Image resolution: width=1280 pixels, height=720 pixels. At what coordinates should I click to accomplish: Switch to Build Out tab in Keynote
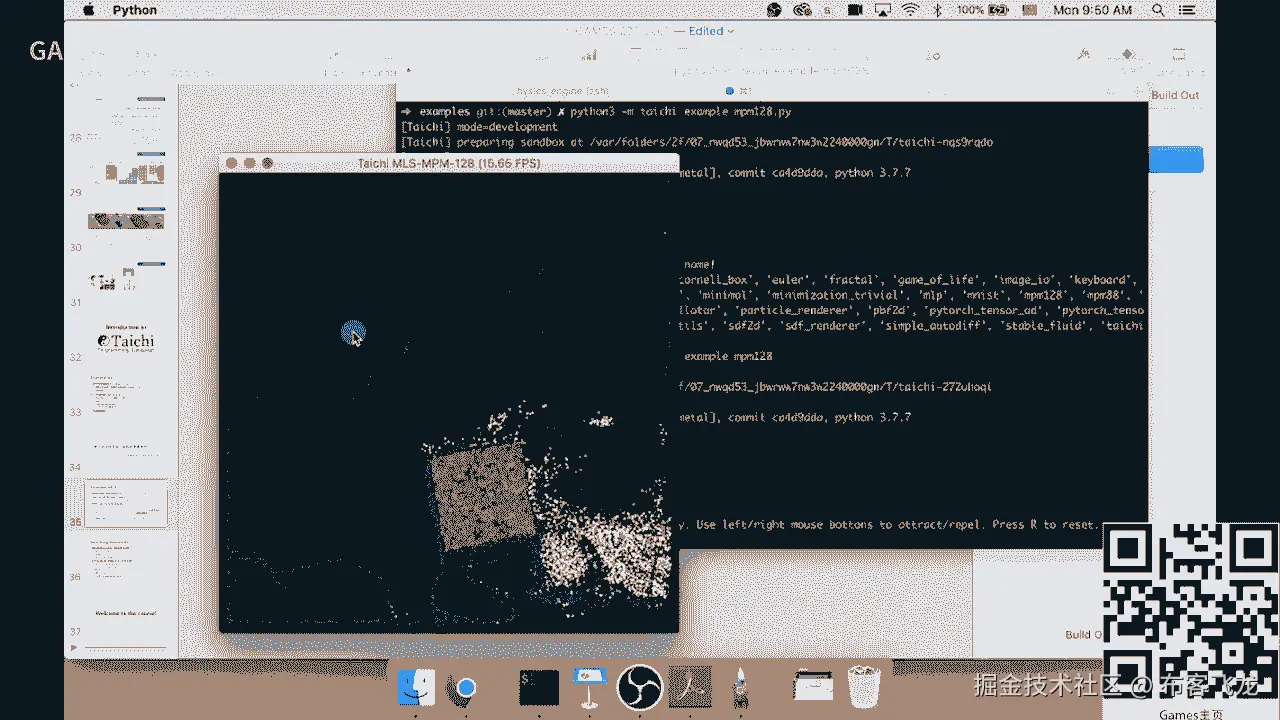click(1174, 95)
